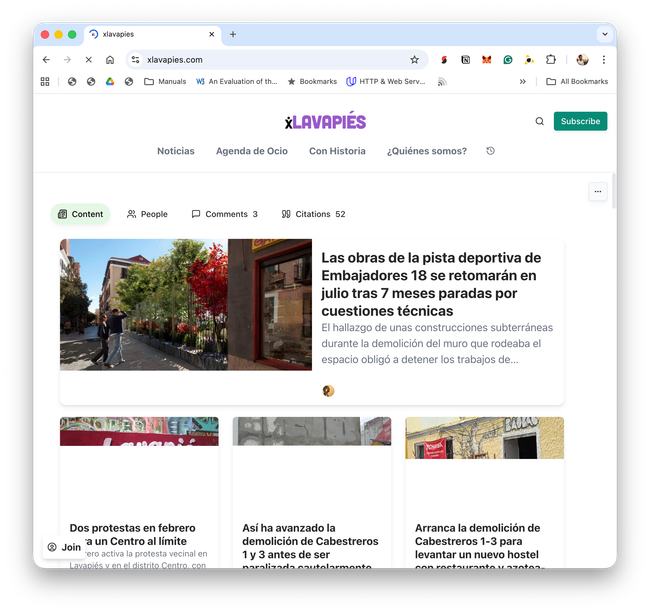Open the Embajadores 18 article photo
This screenshot has height=612, width=650.
pos(186,304)
